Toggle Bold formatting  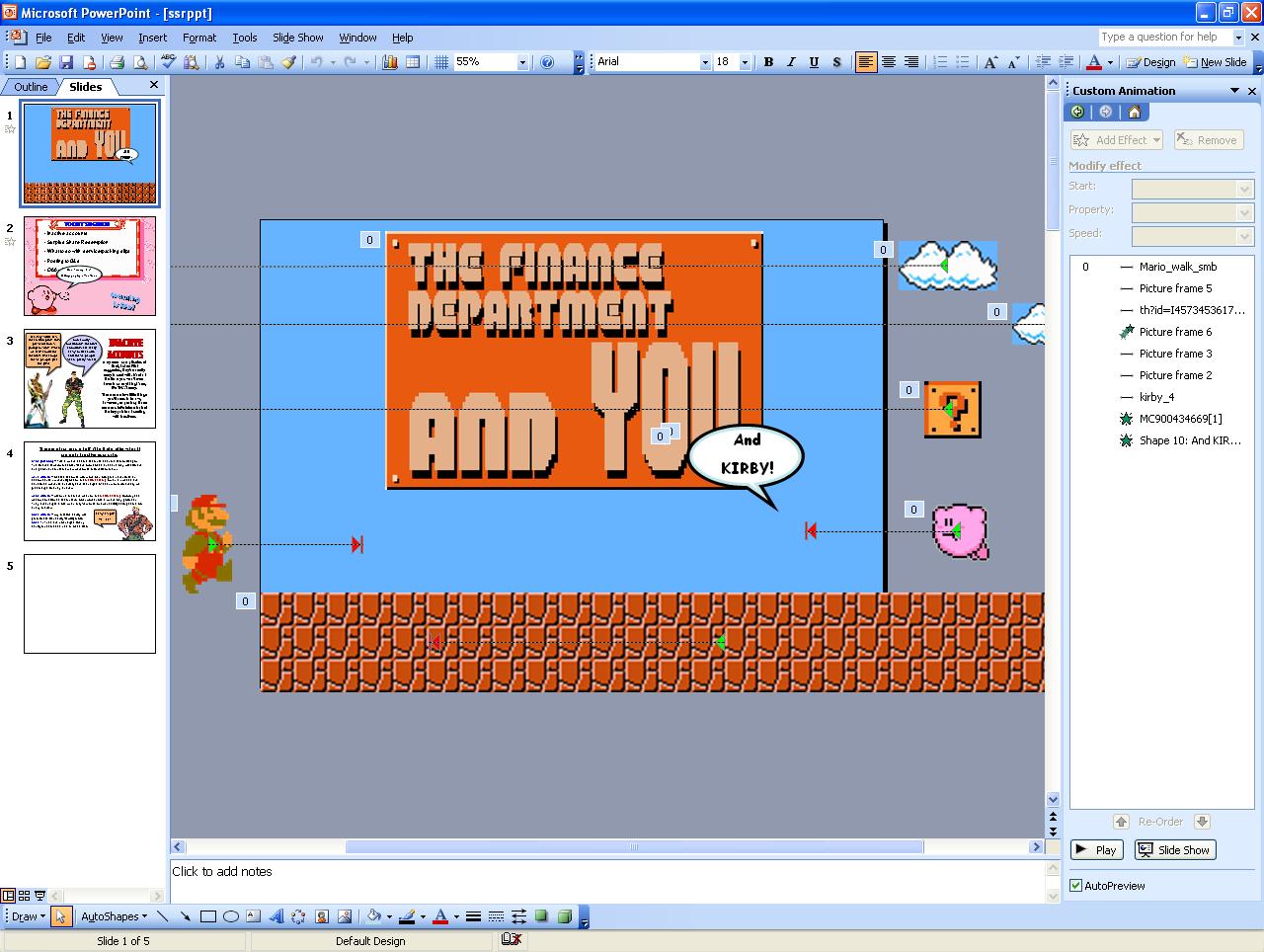click(768, 62)
